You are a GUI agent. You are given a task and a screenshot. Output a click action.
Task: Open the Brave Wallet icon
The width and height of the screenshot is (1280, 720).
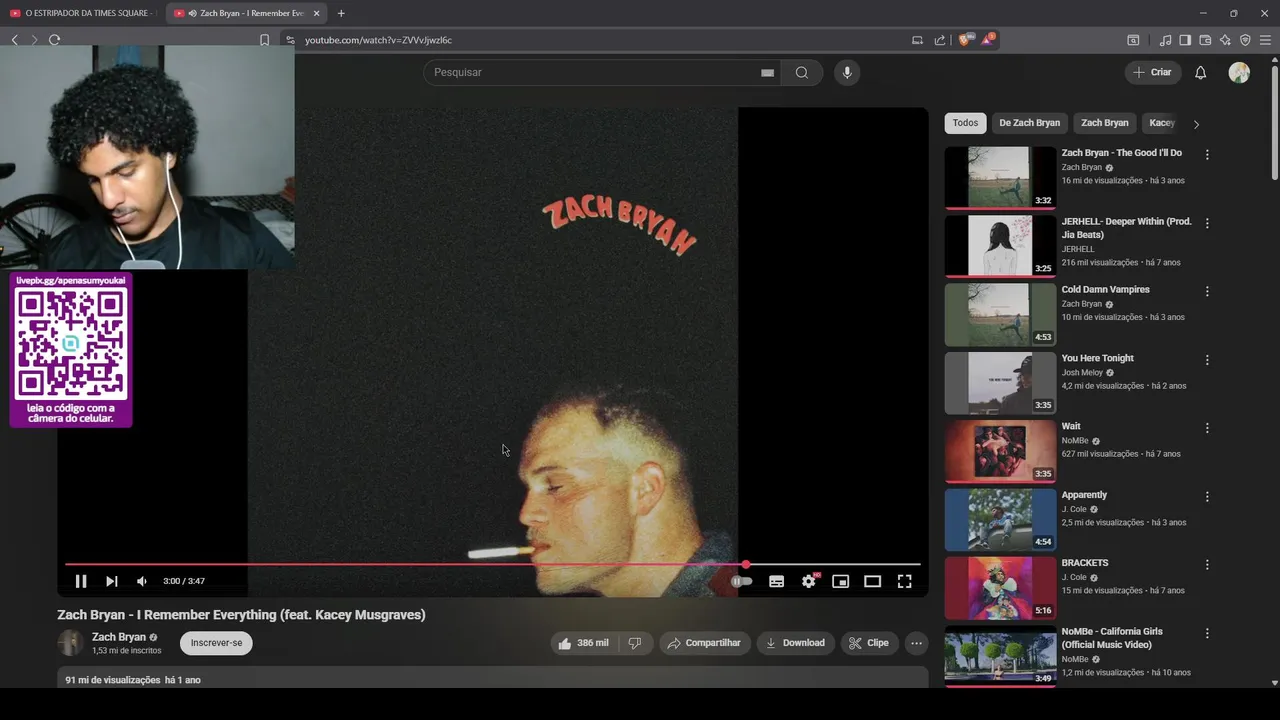pyautogui.click(x=1205, y=40)
